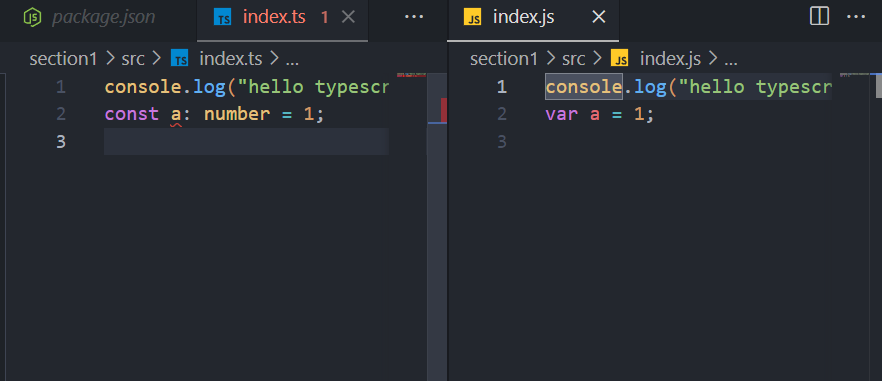The image size is (882, 381).
Task: Open src breadcrumb in index.ts editor
Action: [x=133, y=59]
